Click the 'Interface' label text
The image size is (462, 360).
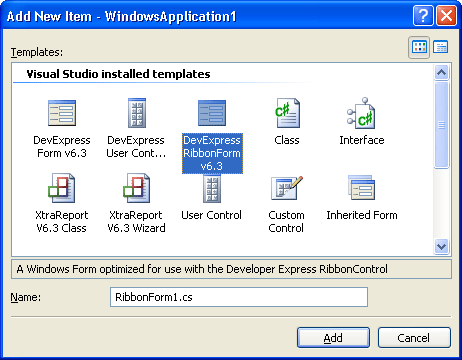point(362,140)
